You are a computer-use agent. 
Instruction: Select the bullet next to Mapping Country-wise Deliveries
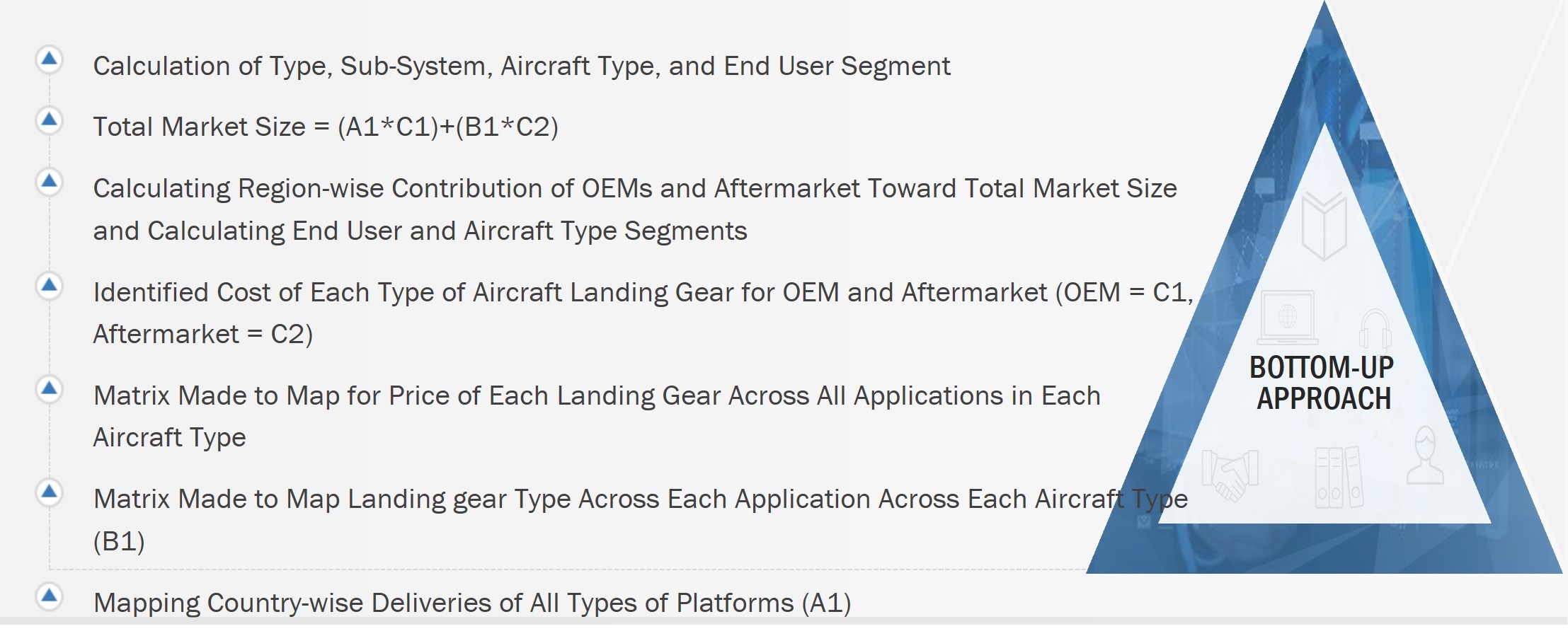[49, 596]
